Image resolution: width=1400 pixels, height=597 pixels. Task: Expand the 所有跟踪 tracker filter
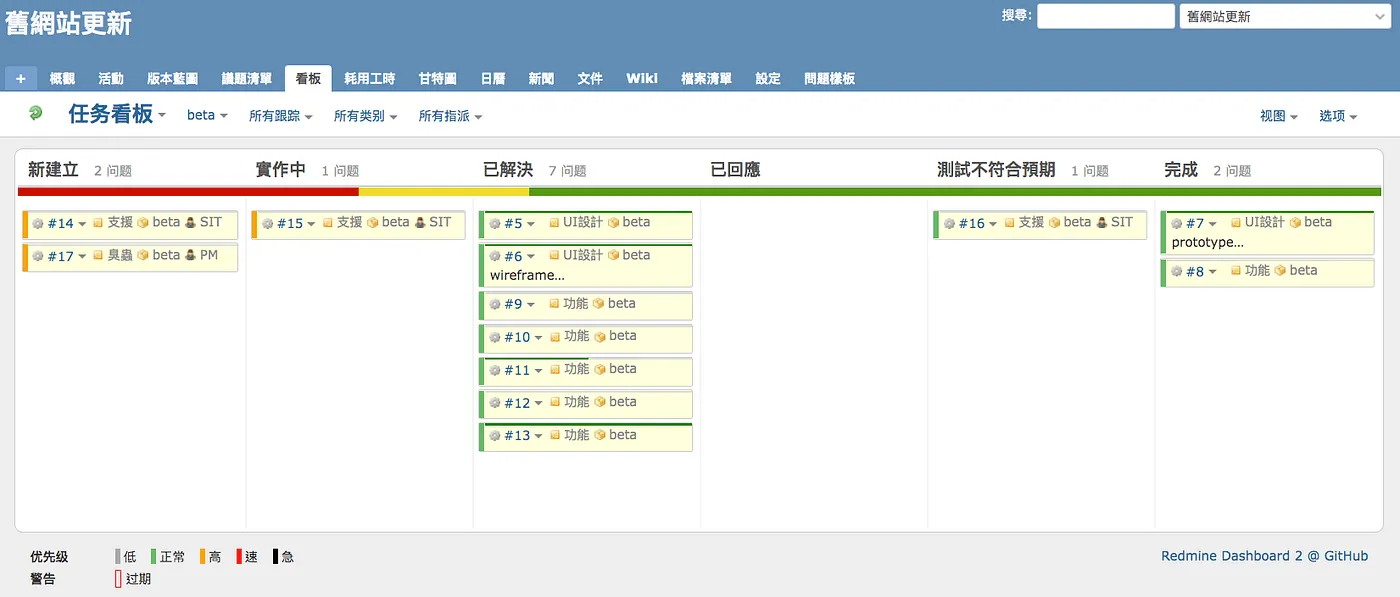pos(281,116)
